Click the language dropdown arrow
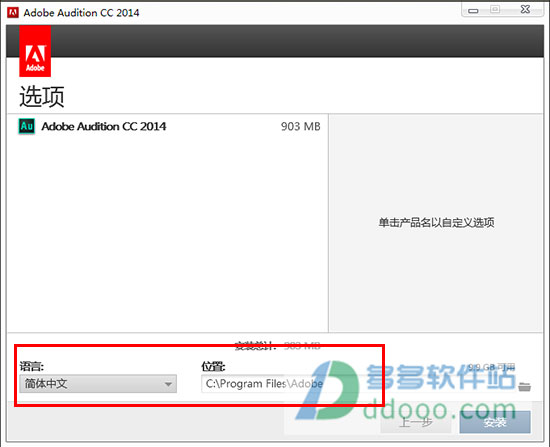 pyautogui.click(x=168, y=384)
